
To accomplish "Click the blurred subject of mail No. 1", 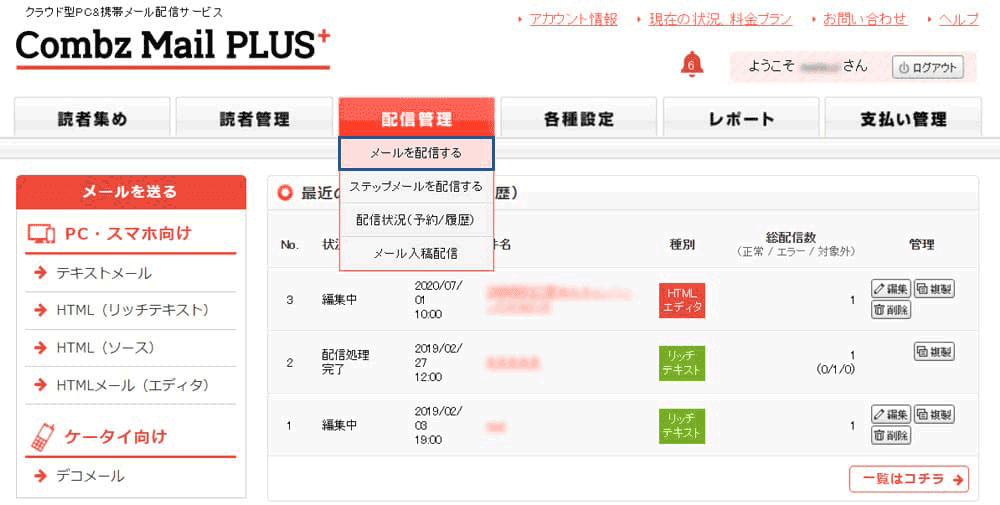I will tap(496, 426).
